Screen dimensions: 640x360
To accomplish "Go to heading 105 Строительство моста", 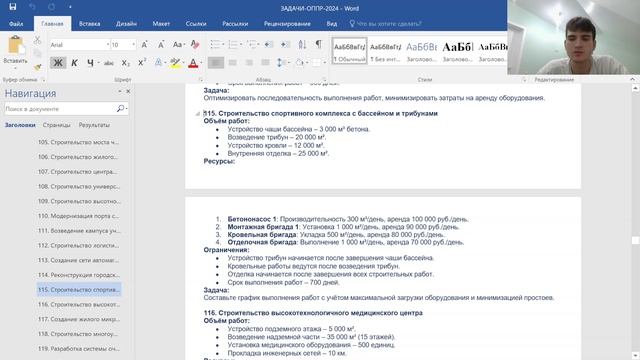I will [79, 142].
